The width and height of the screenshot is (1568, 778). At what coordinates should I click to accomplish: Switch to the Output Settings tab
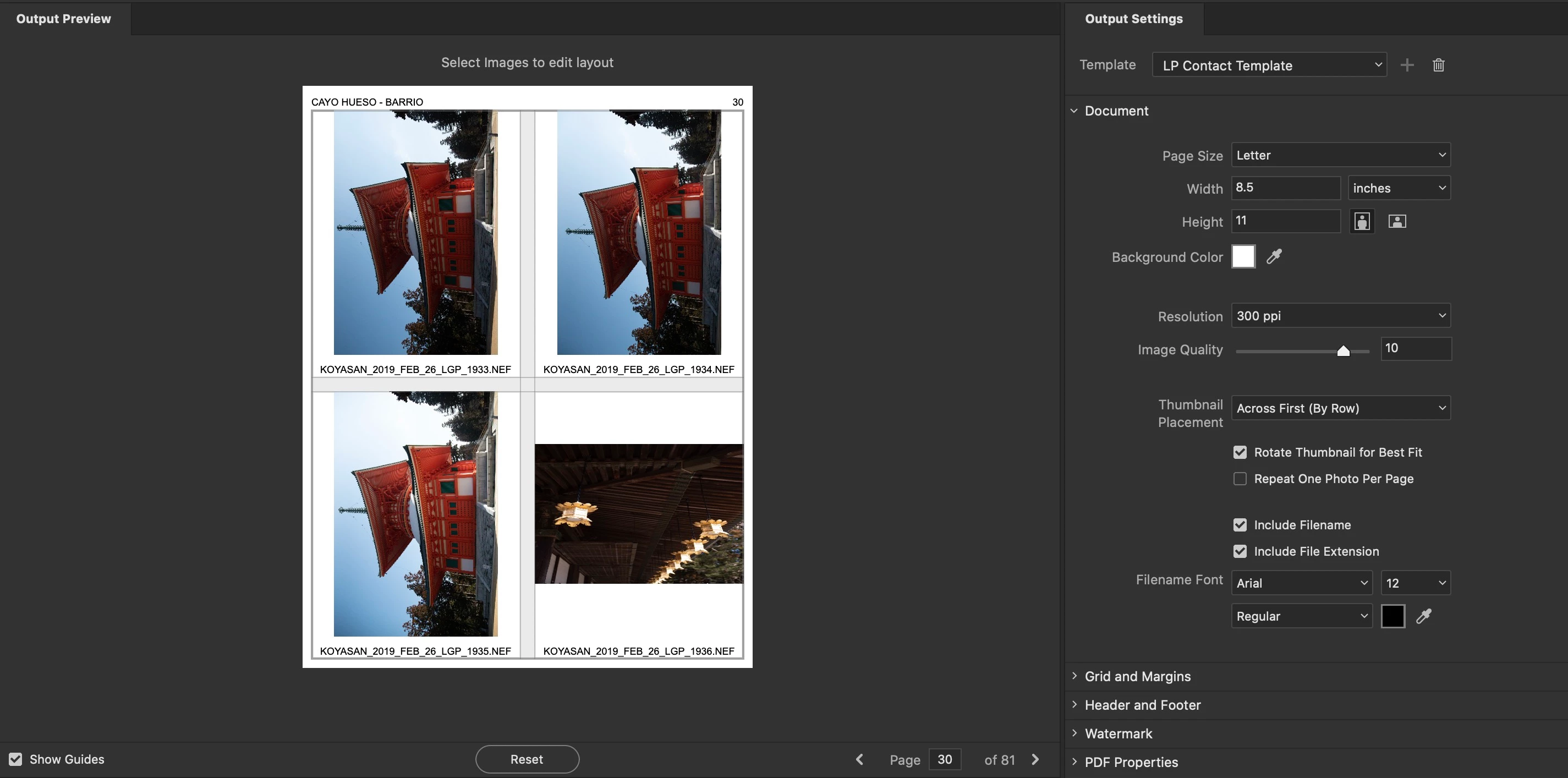(x=1133, y=19)
